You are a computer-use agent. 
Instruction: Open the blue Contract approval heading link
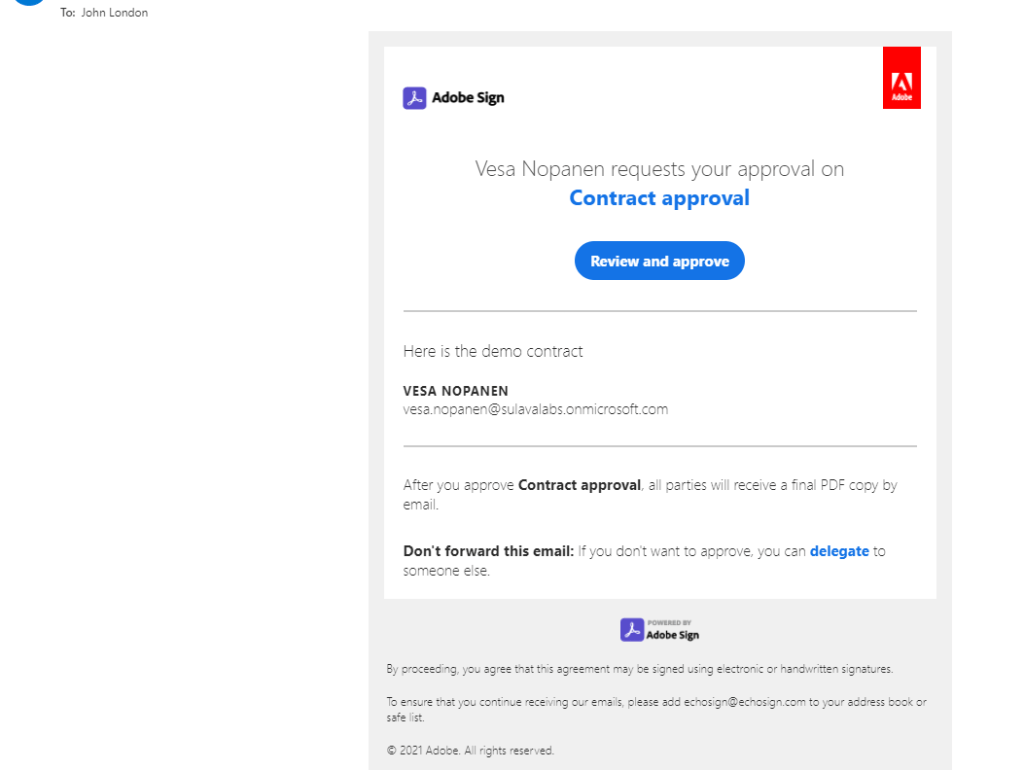(659, 198)
